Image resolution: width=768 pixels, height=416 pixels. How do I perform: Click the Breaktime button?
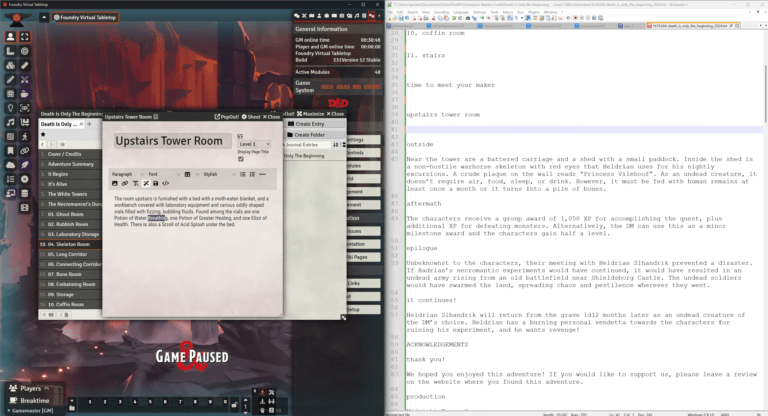tap(30, 400)
